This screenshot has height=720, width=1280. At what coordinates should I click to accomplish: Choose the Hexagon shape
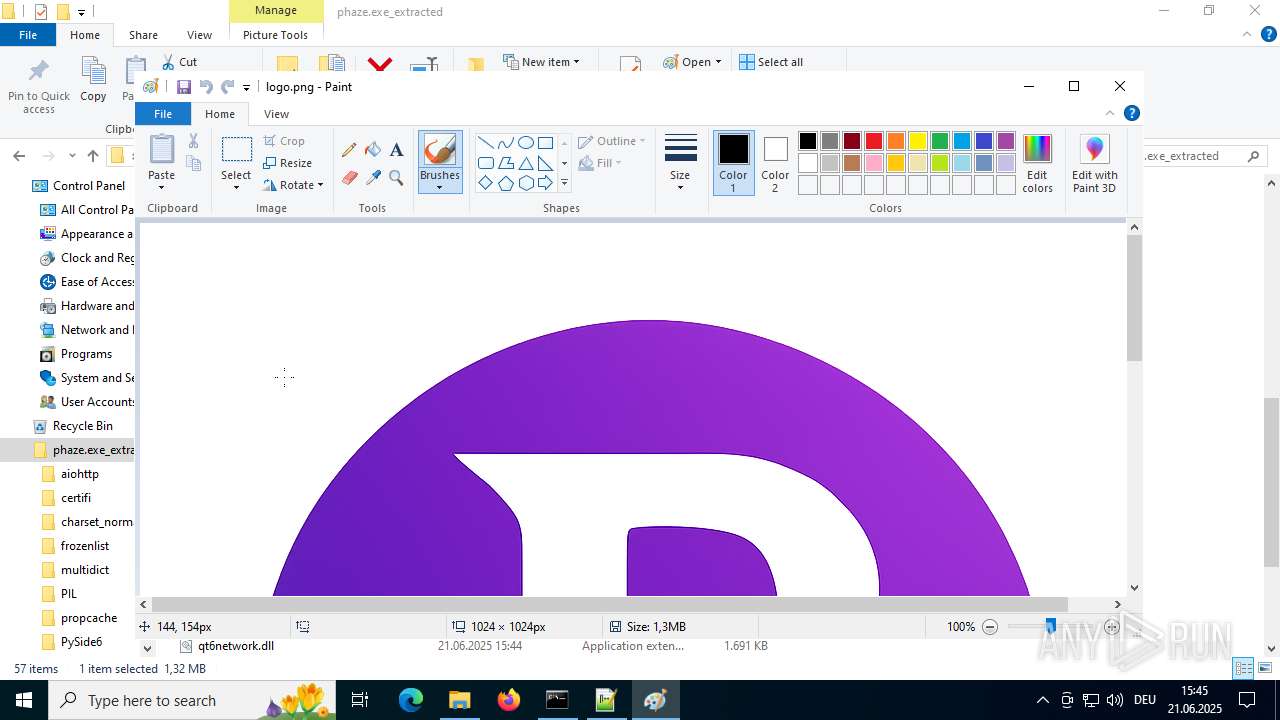525,183
